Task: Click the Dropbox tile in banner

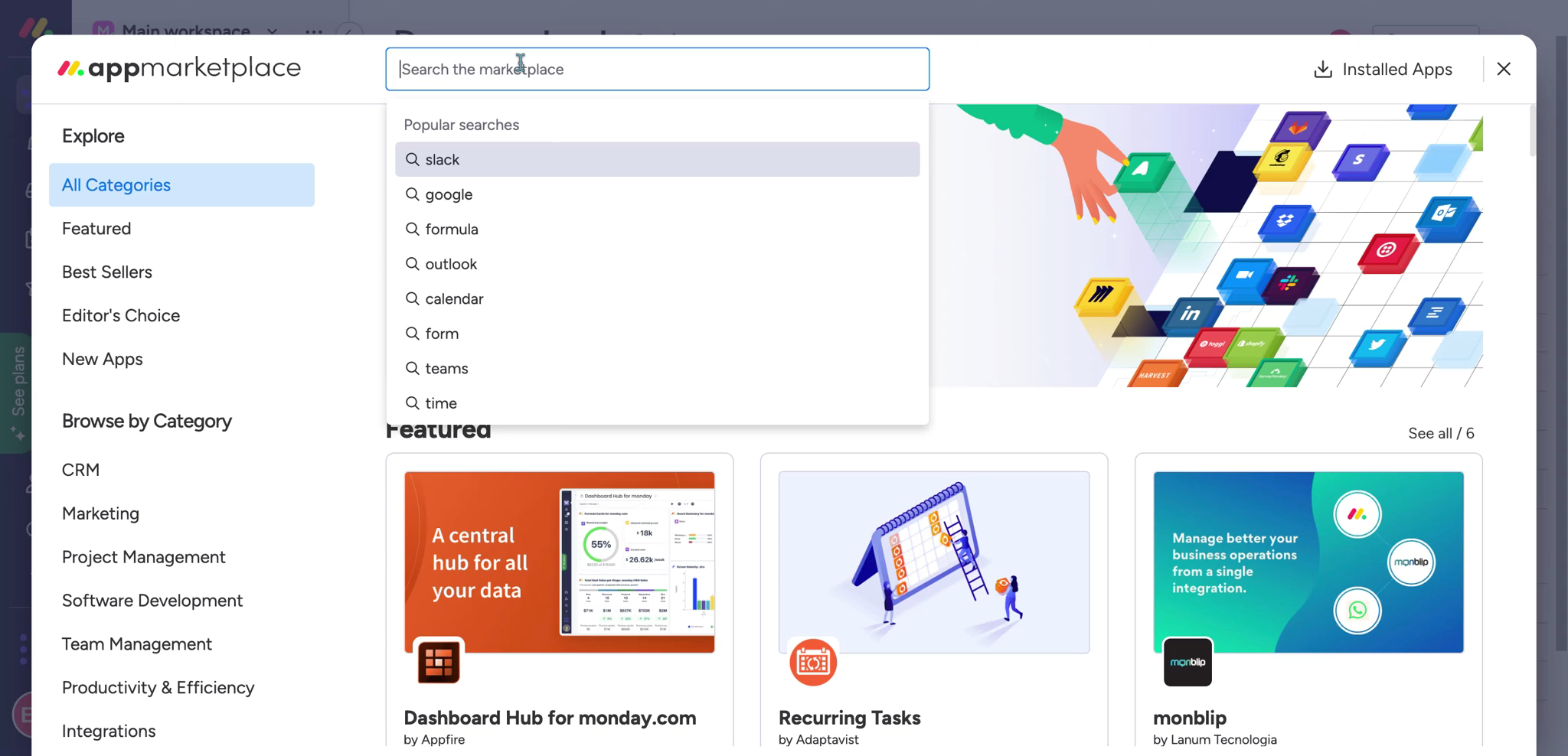Action: click(x=1285, y=223)
